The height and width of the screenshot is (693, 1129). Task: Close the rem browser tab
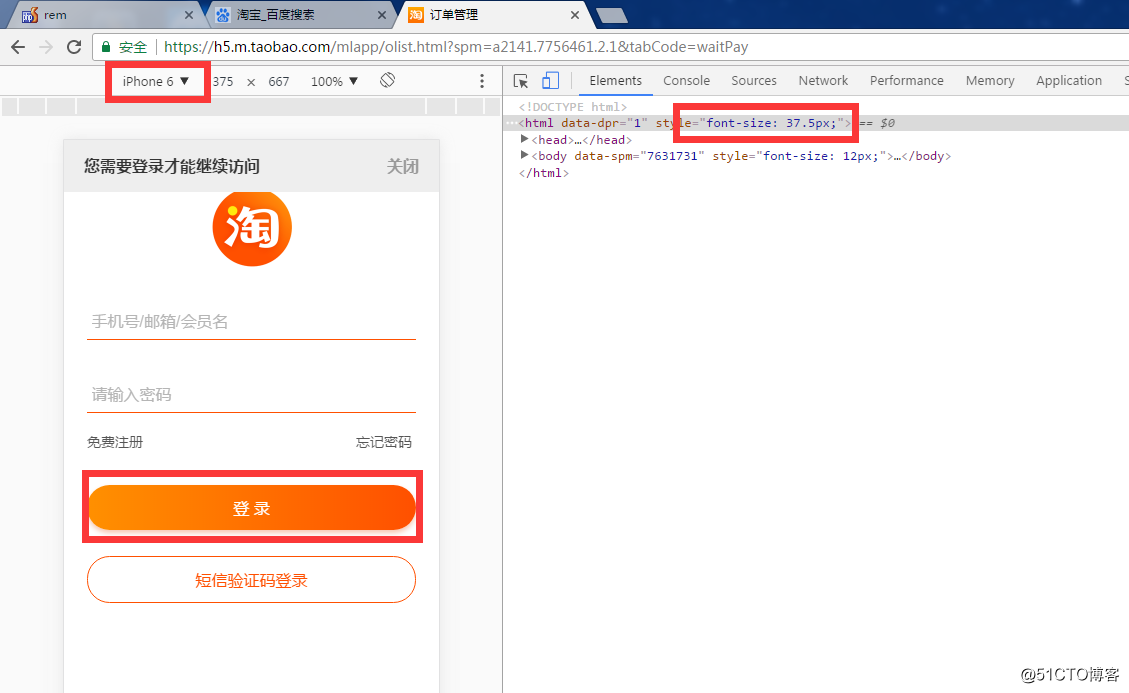point(189,15)
